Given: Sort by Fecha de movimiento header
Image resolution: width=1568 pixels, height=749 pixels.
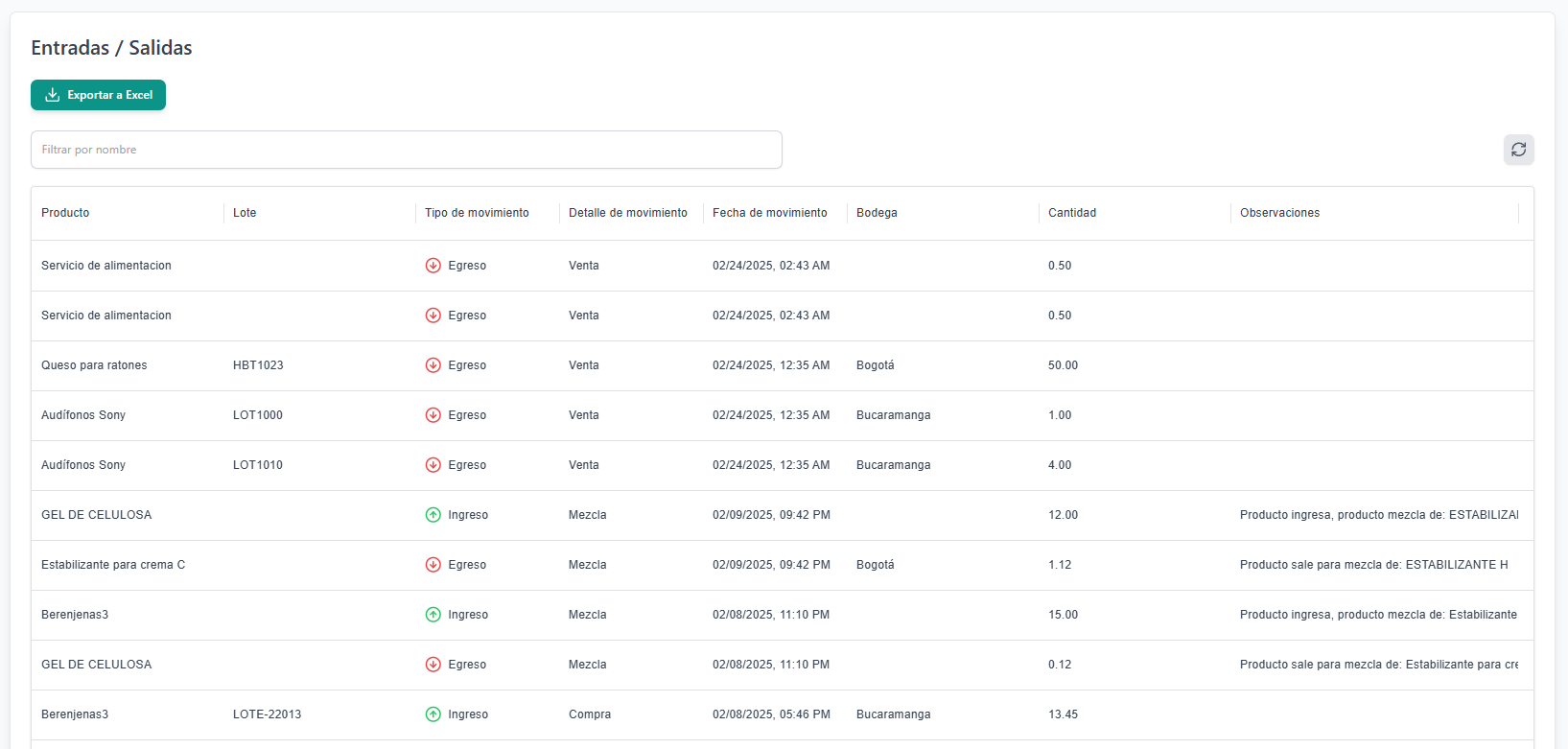Looking at the screenshot, I should pos(770,213).
